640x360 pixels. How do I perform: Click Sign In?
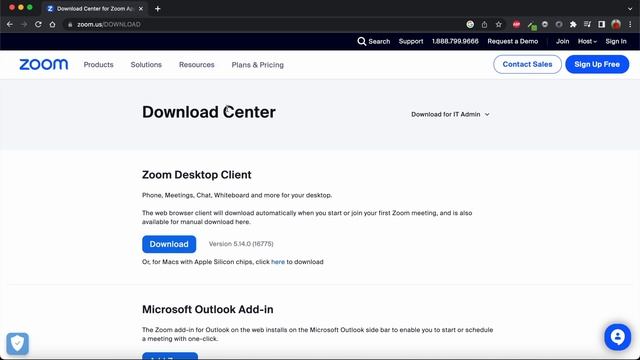(616, 41)
